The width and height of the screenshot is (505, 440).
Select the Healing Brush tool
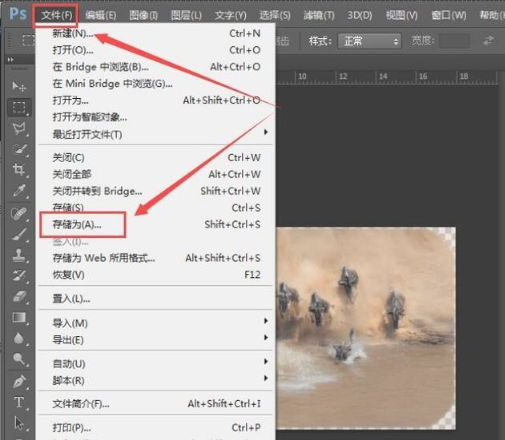19,214
